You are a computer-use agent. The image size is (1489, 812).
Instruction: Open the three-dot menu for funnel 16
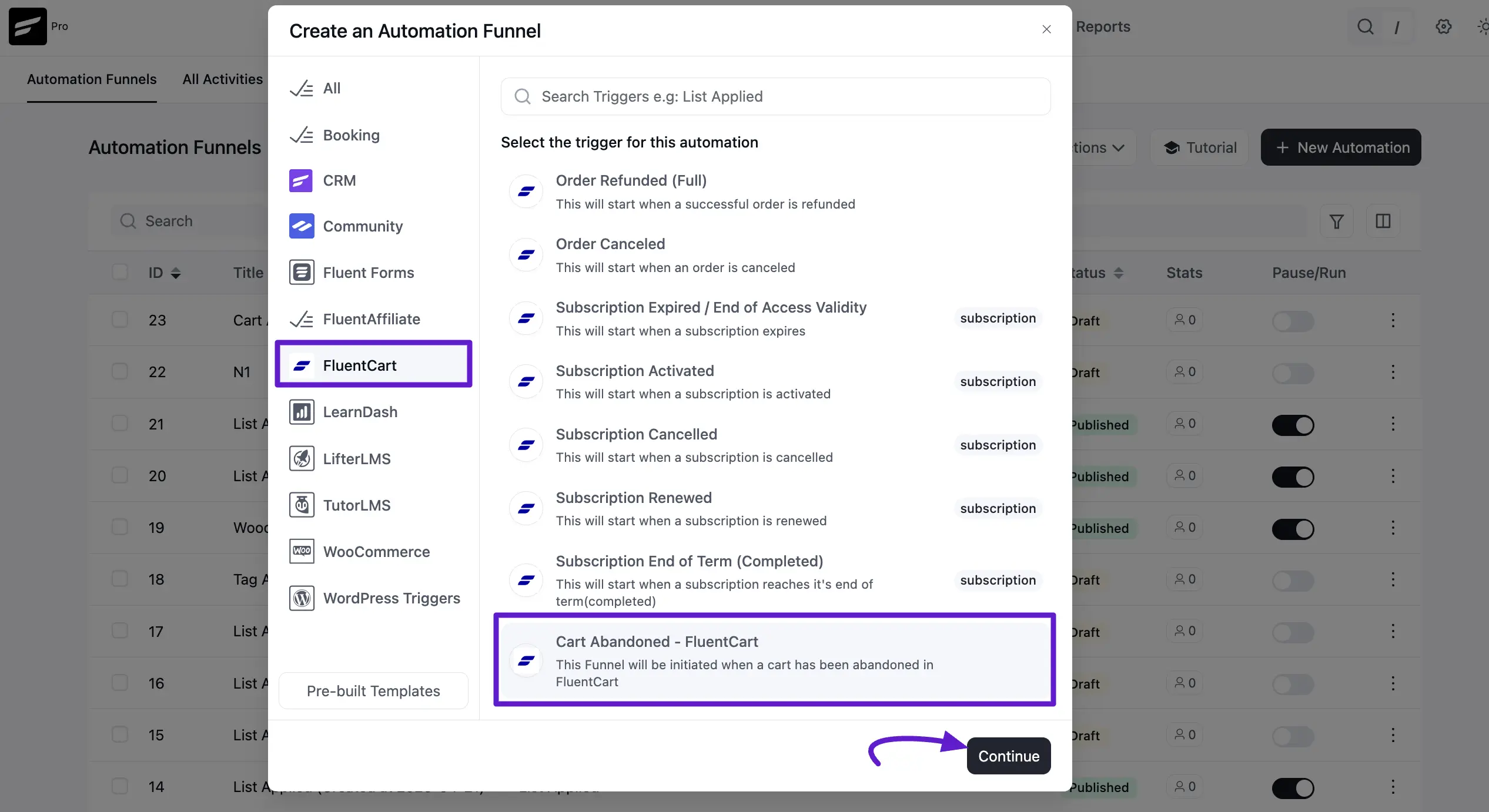[x=1393, y=683]
